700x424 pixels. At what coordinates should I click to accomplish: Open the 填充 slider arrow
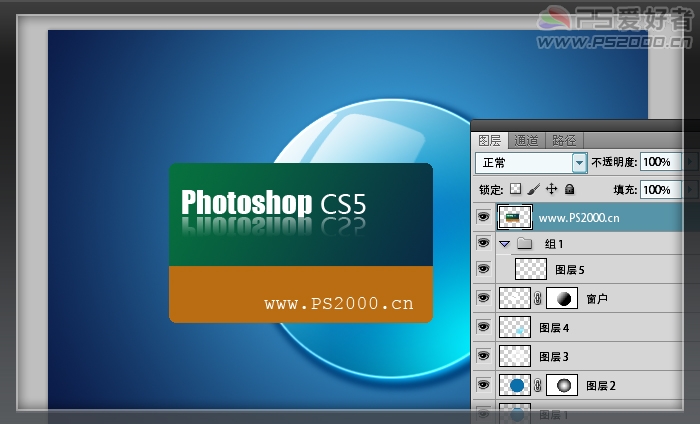(x=689, y=190)
